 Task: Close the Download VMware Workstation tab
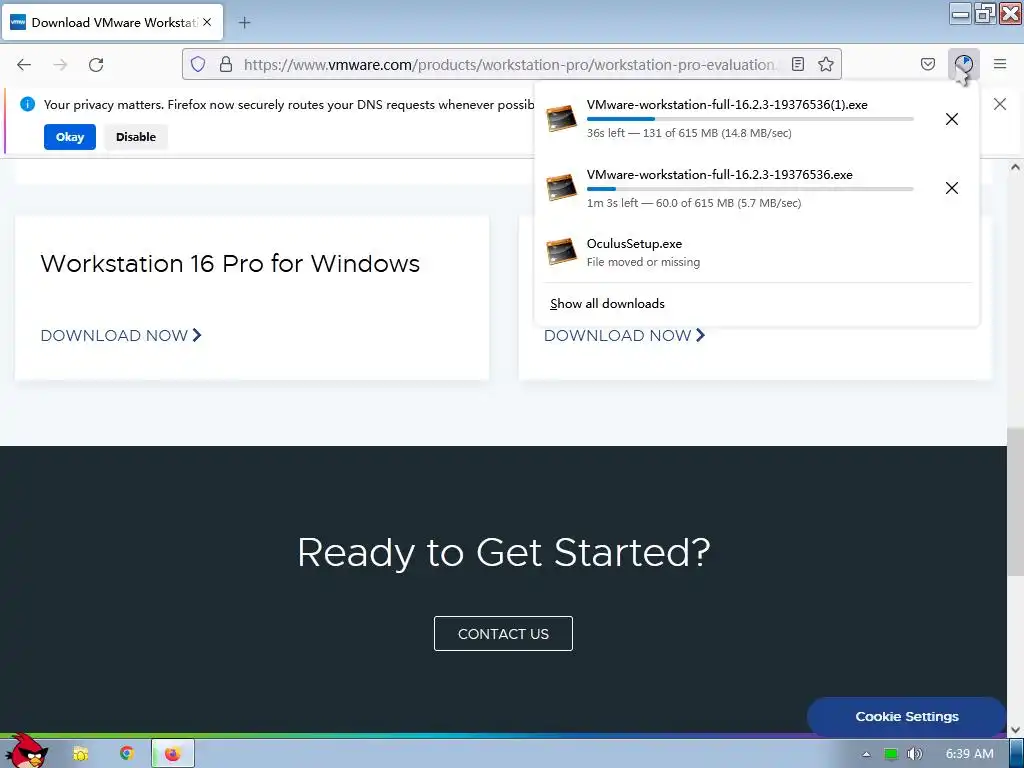[x=207, y=22]
